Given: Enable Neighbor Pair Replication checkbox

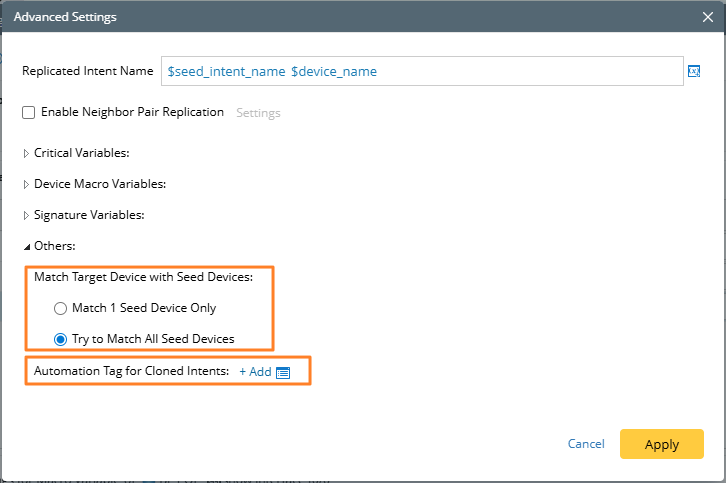Looking at the screenshot, I should [29, 113].
